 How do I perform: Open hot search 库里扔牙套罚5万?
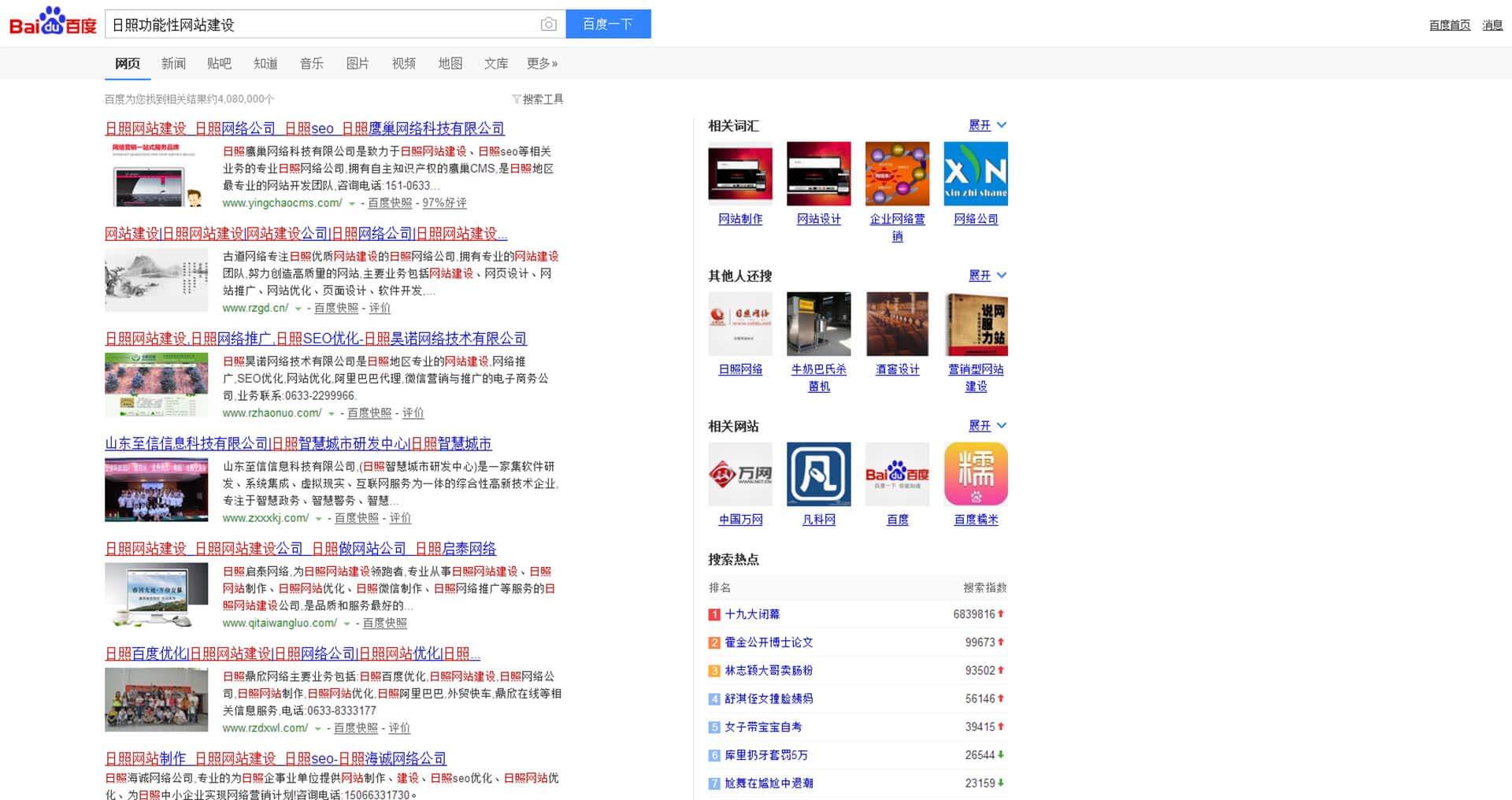point(766,755)
